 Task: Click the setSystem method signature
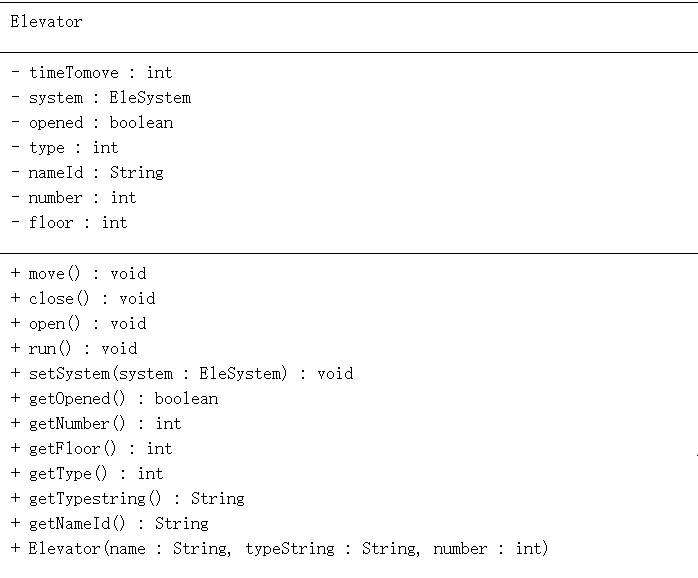click(182, 373)
